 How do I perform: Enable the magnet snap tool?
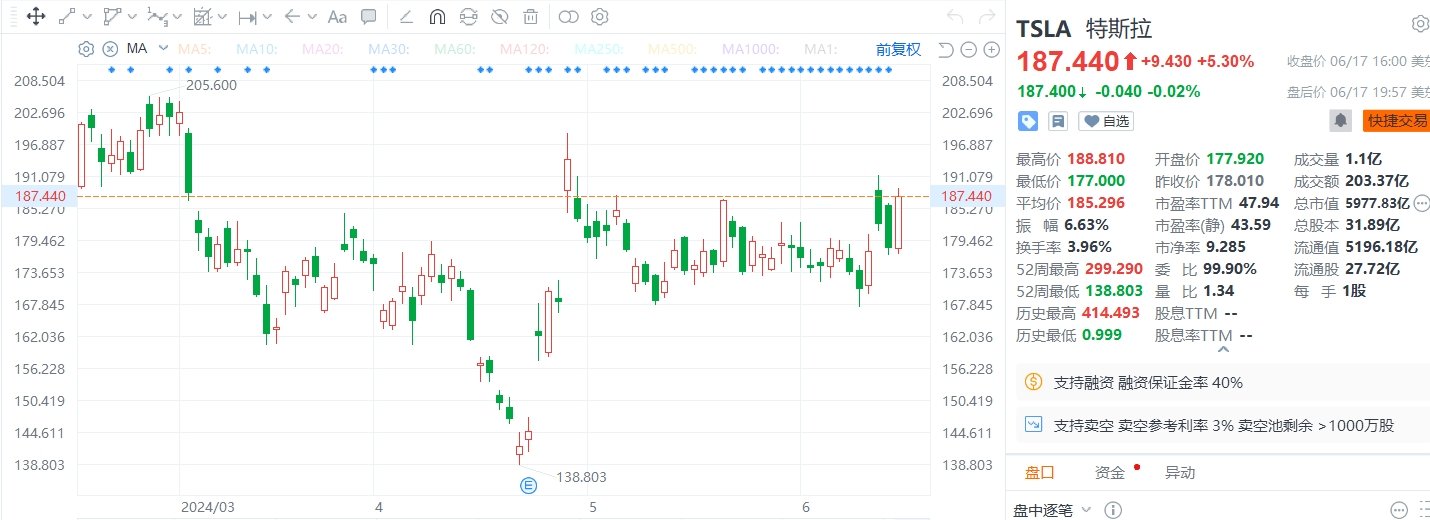click(x=437, y=16)
